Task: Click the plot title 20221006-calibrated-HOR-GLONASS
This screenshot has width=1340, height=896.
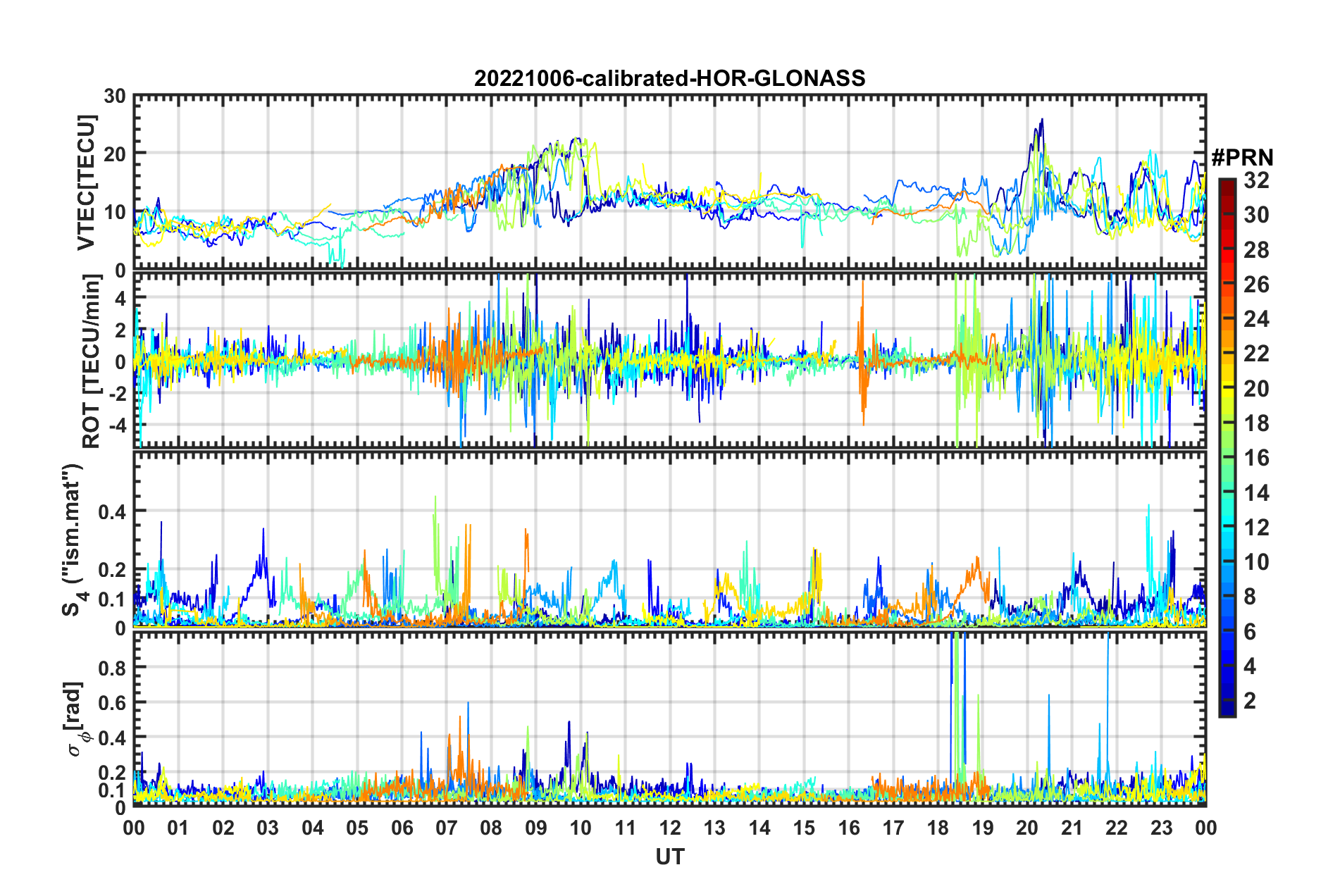Action: (x=669, y=77)
